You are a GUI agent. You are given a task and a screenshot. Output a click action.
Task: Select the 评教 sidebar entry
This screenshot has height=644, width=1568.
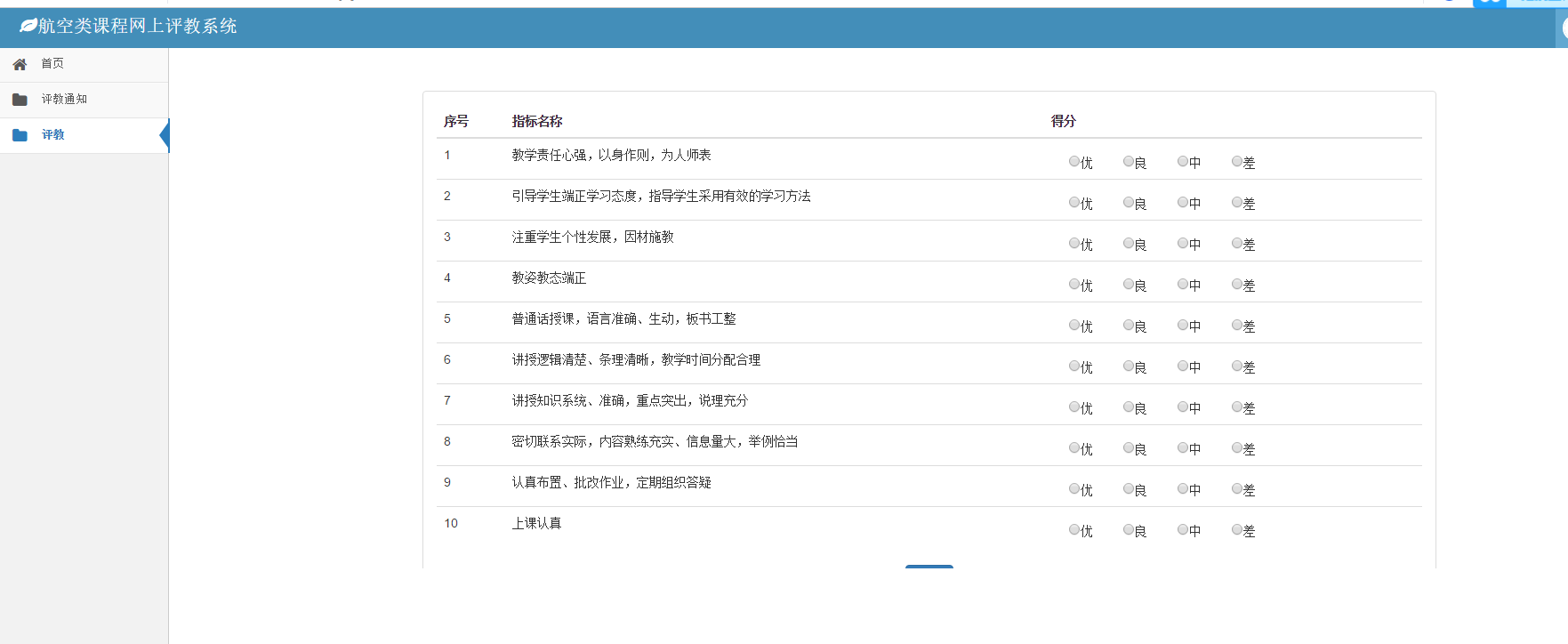[53, 135]
